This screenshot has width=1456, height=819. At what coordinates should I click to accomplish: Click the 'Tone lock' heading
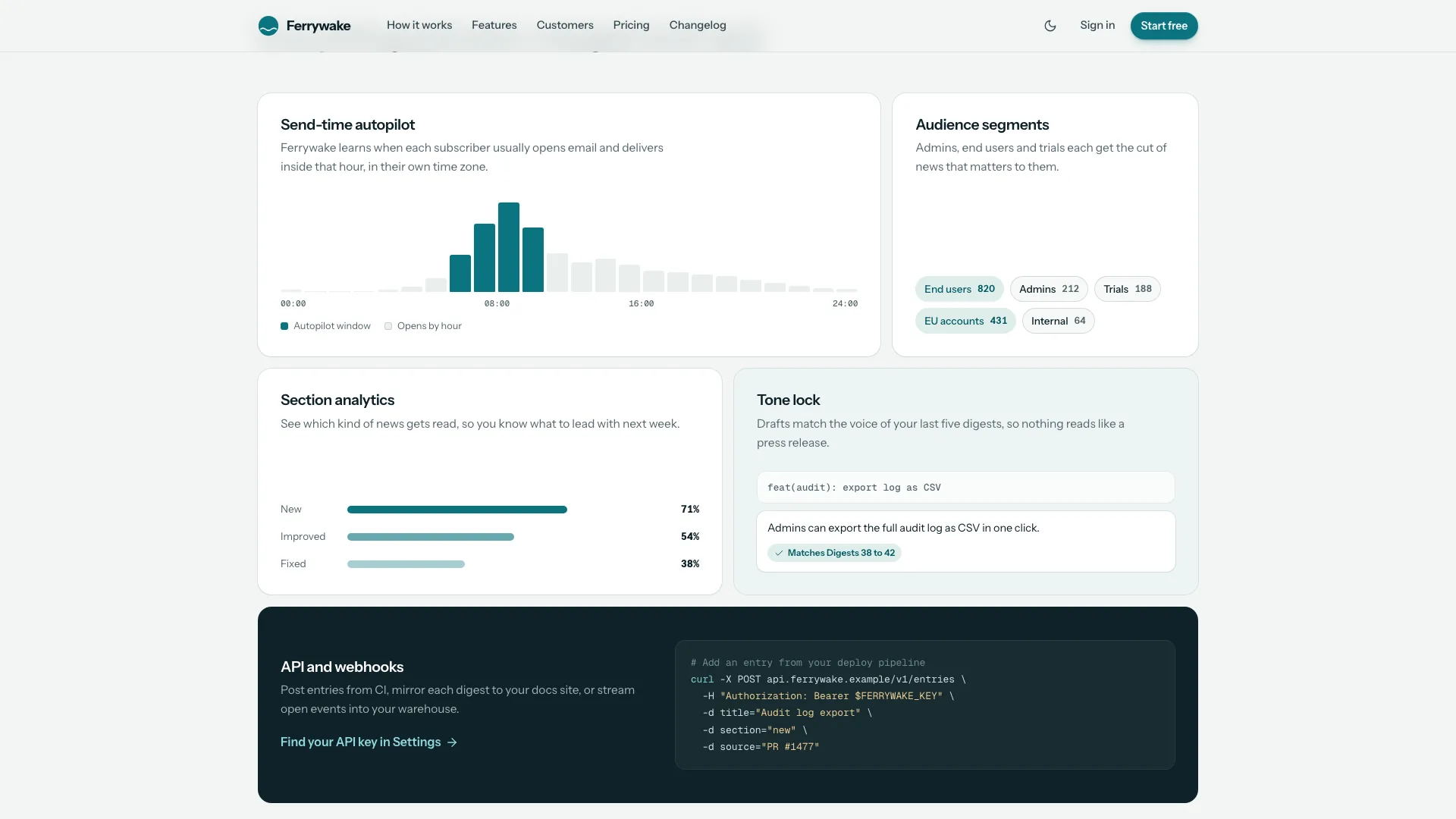click(x=788, y=400)
